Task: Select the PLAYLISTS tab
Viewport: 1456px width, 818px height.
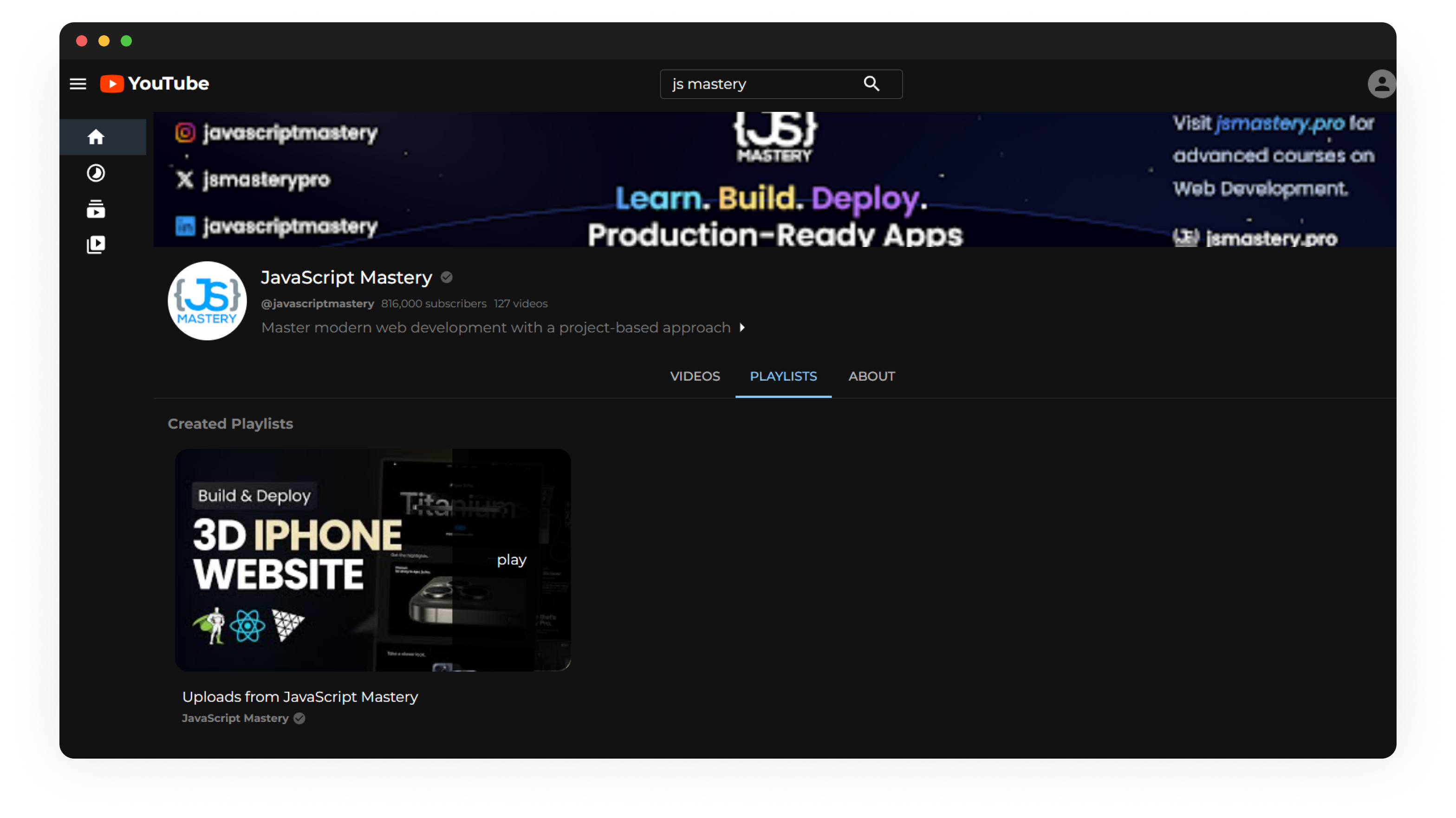Action: (783, 377)
